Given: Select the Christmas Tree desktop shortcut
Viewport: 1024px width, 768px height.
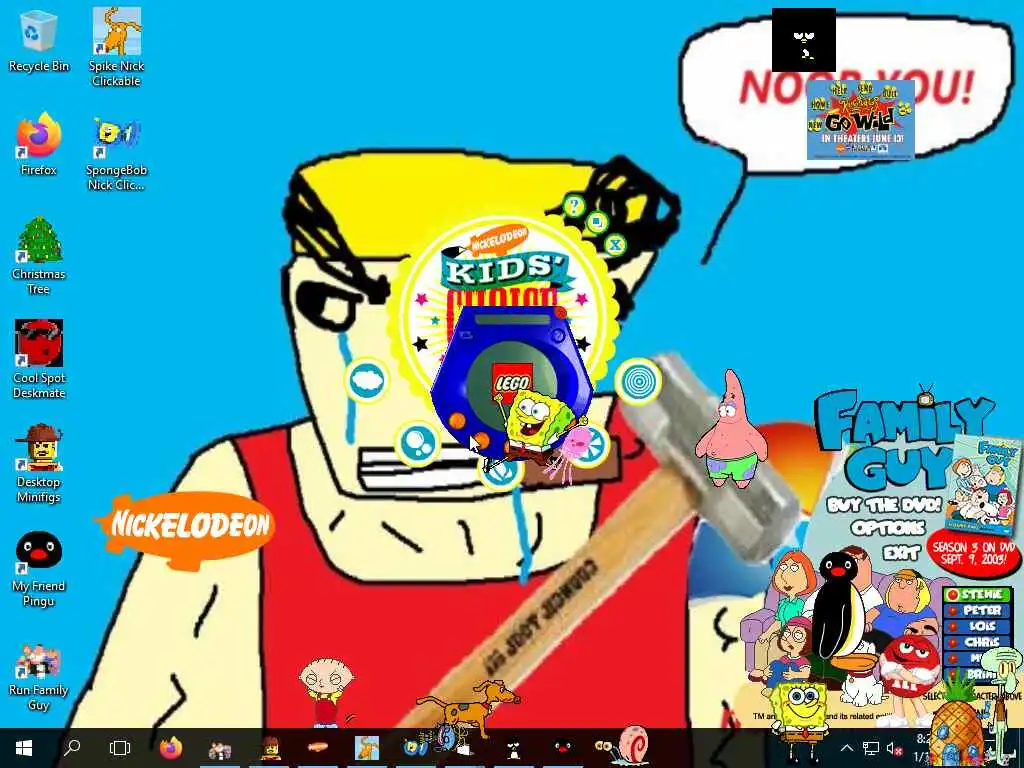Looking at the screenshot, I should point(39,256).
